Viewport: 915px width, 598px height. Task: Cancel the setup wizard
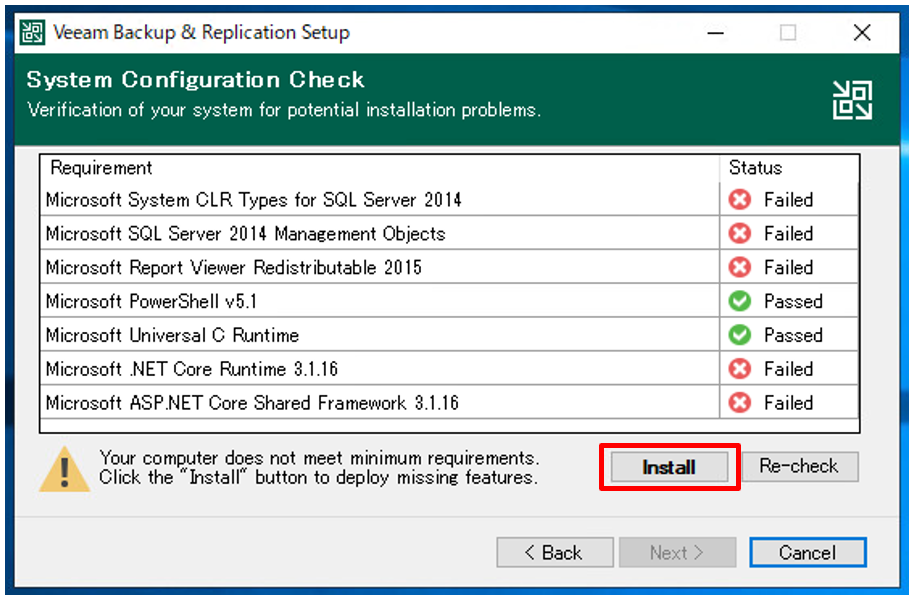click(x=808, y=552)
